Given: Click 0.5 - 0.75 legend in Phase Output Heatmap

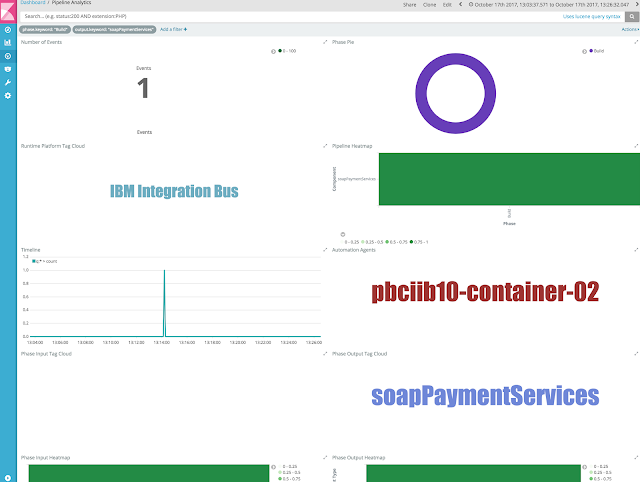Looking at the screenshot, I should (600, 479).
